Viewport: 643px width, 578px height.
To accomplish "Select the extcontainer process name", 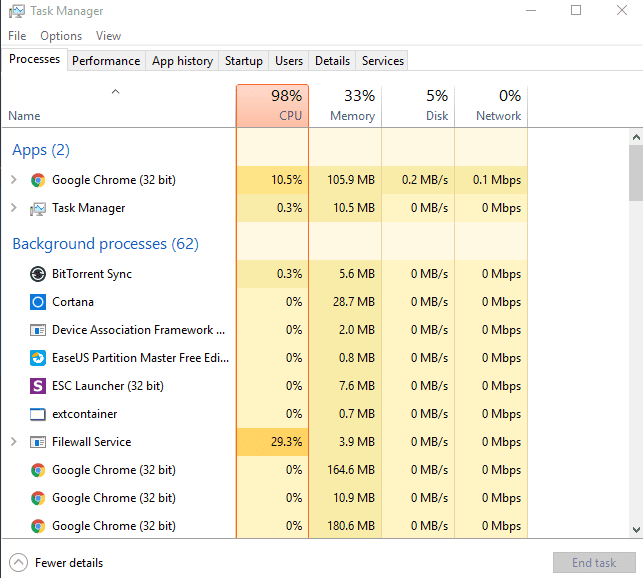I will 84,414.
